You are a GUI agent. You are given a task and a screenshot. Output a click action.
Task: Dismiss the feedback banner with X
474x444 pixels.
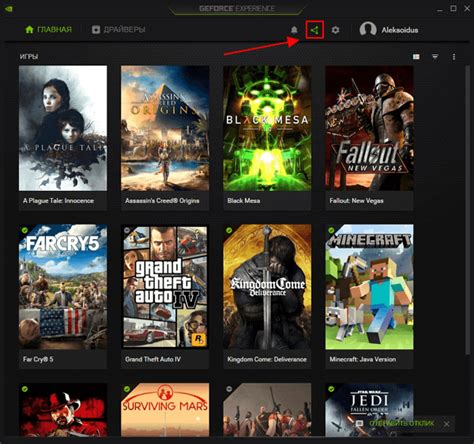[x=447, y=424]
